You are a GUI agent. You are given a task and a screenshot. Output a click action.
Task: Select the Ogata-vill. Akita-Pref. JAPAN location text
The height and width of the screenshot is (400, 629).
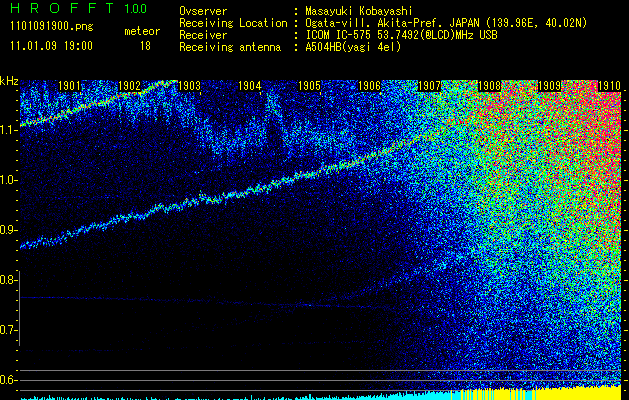click(x=446, y=23)
